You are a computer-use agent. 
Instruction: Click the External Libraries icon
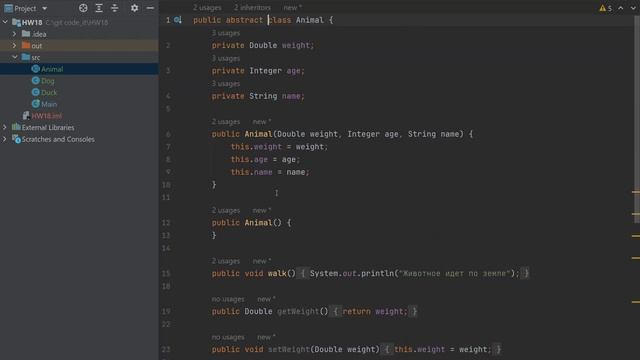(x=16, y=127)
